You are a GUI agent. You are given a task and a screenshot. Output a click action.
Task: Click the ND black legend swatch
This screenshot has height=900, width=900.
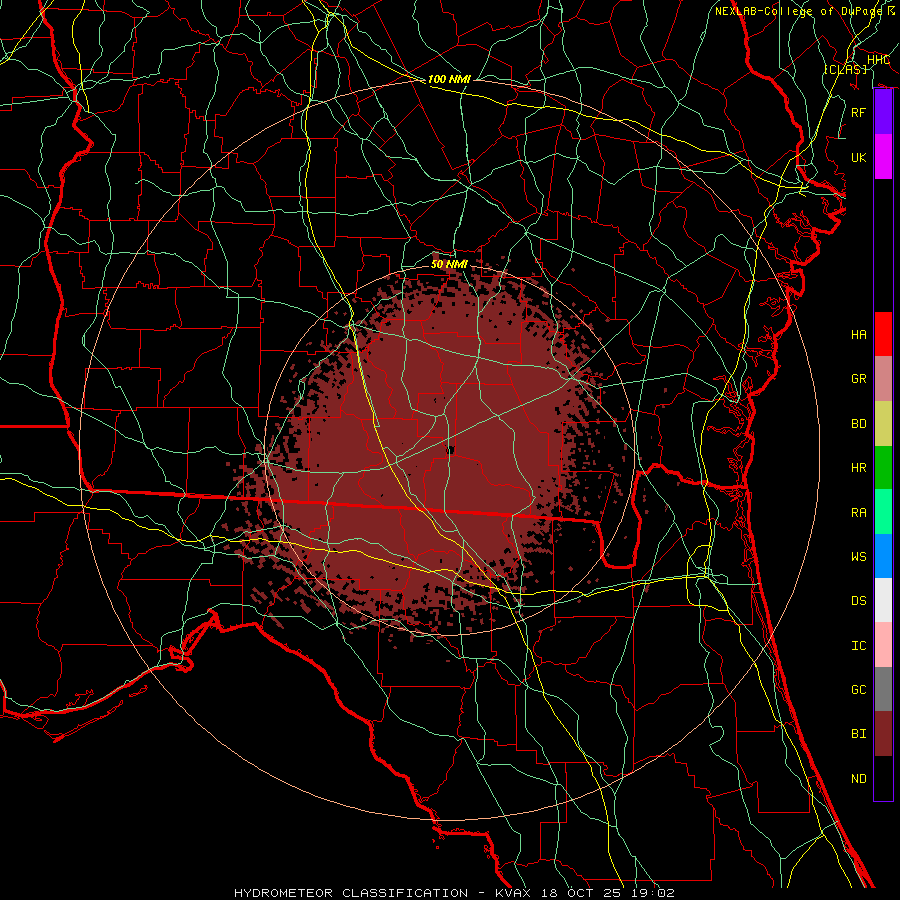tap(883, 778)
